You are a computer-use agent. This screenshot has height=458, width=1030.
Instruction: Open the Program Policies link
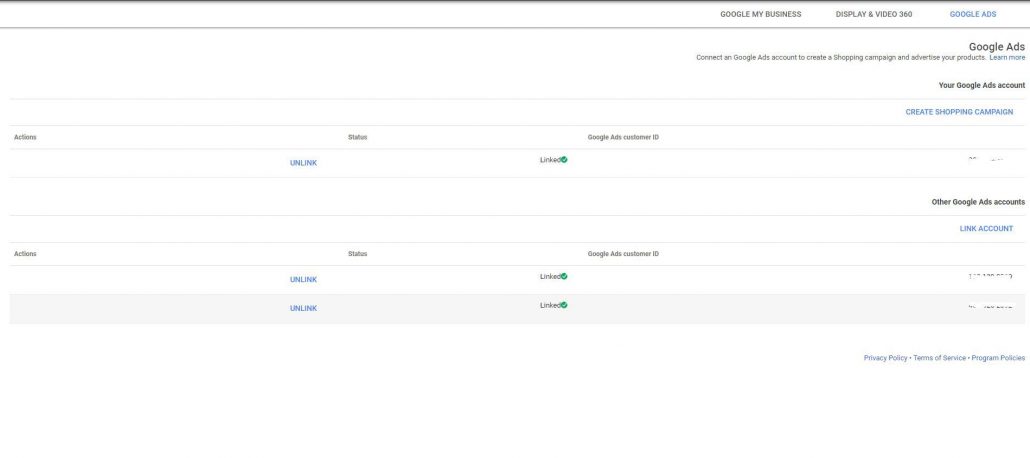point(998,358)
